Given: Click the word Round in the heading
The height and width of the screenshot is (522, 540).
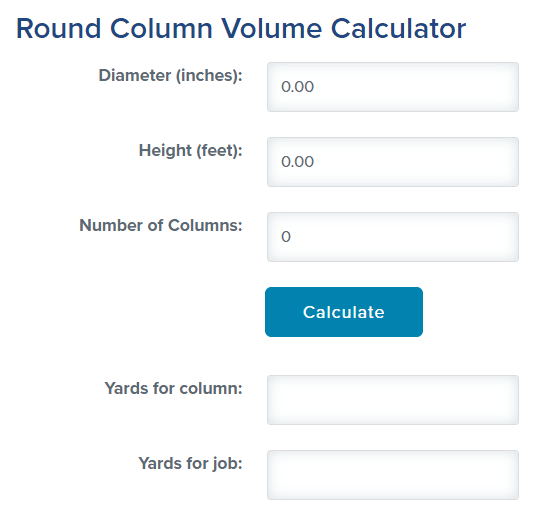Looking at the screenshot, I should click(59, 29).
